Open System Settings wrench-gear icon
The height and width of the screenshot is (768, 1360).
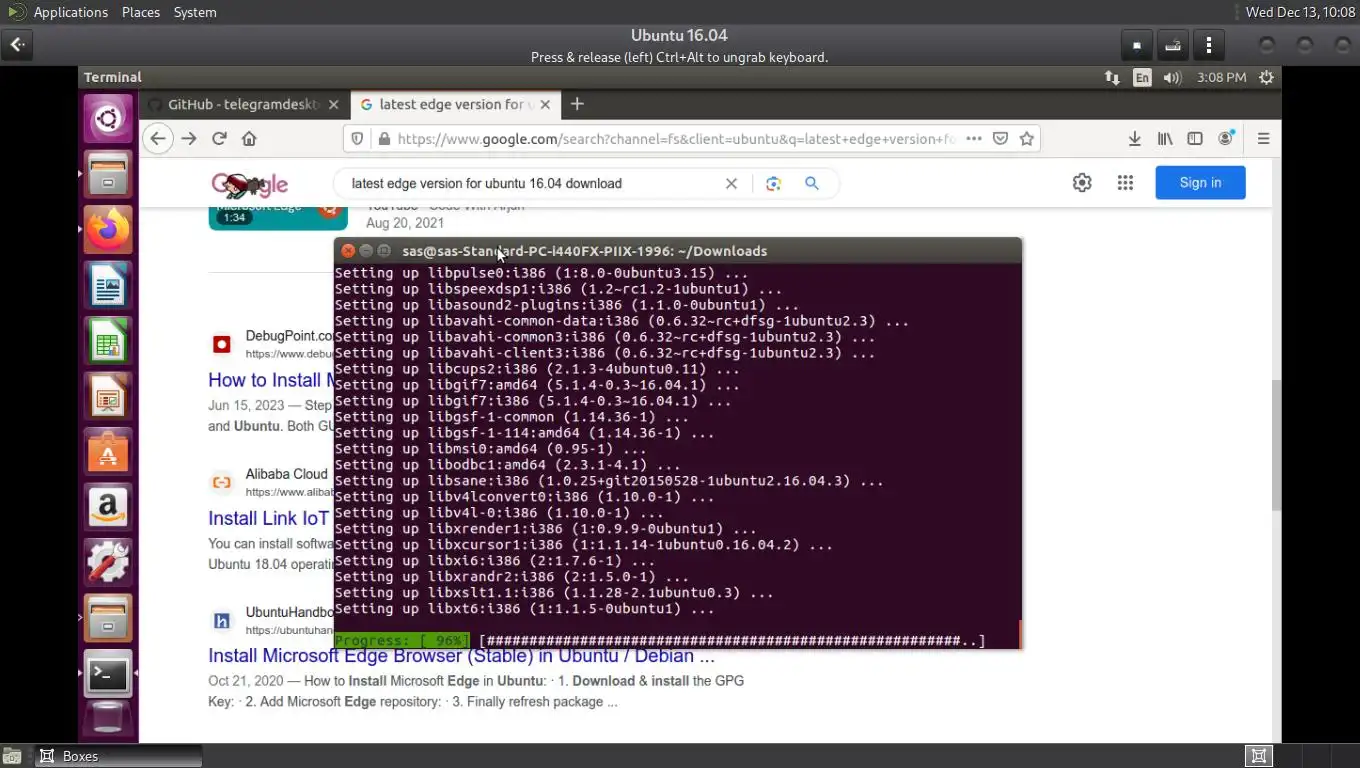pos(108,562)
